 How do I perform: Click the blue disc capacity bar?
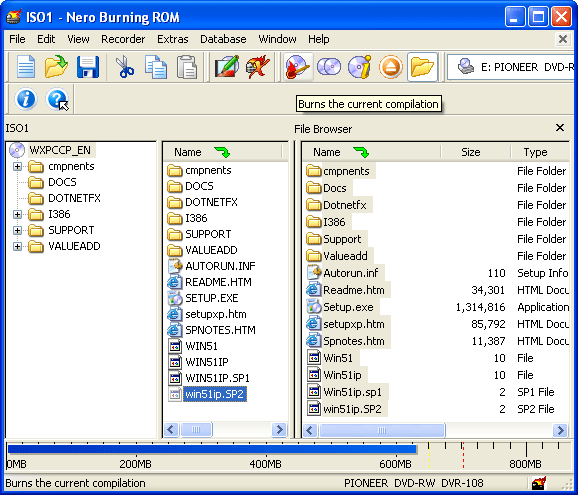[212, 449]
